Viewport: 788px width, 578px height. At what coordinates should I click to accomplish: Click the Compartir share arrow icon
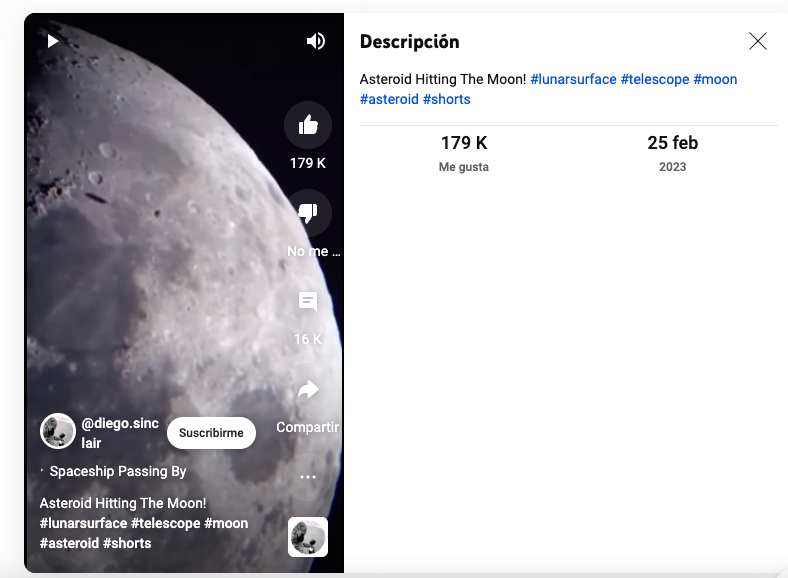(308, 390)
